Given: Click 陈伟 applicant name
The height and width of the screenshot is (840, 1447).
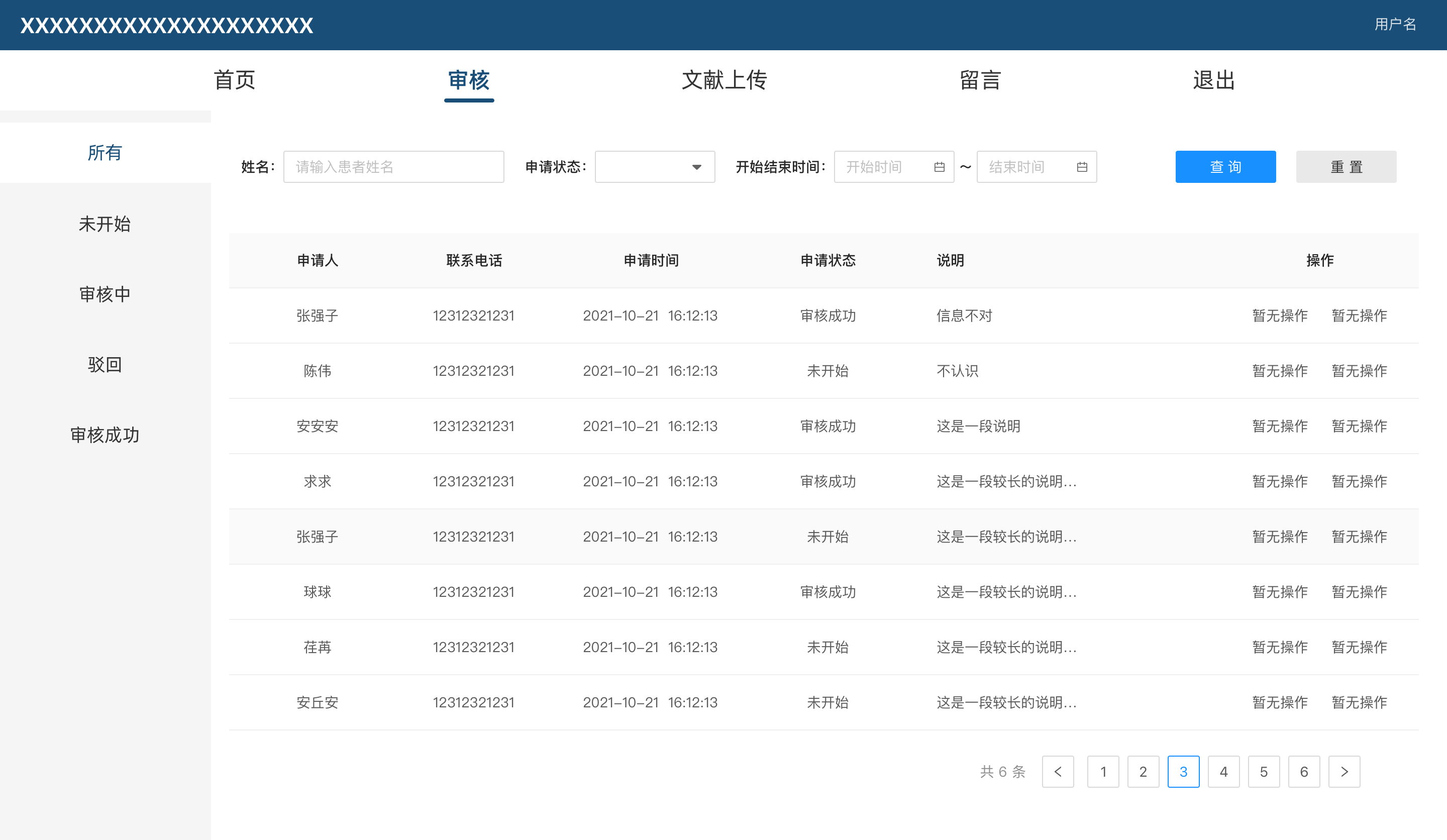Looking at the screenshot, I should (x=318, y=371).
